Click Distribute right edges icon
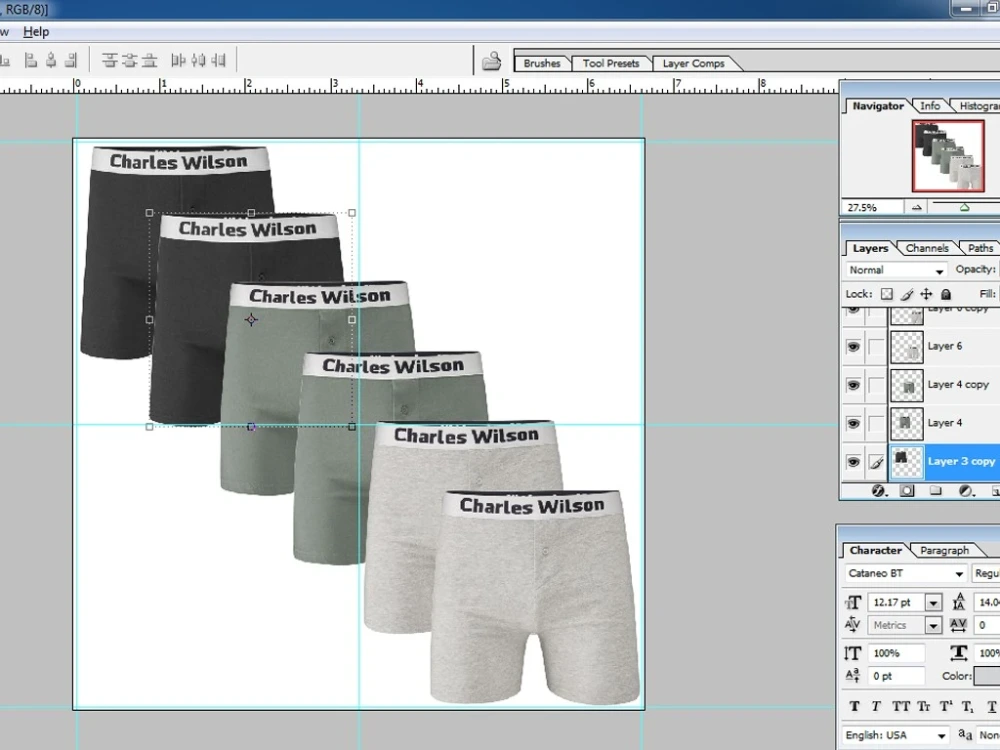 coord(219,61)
